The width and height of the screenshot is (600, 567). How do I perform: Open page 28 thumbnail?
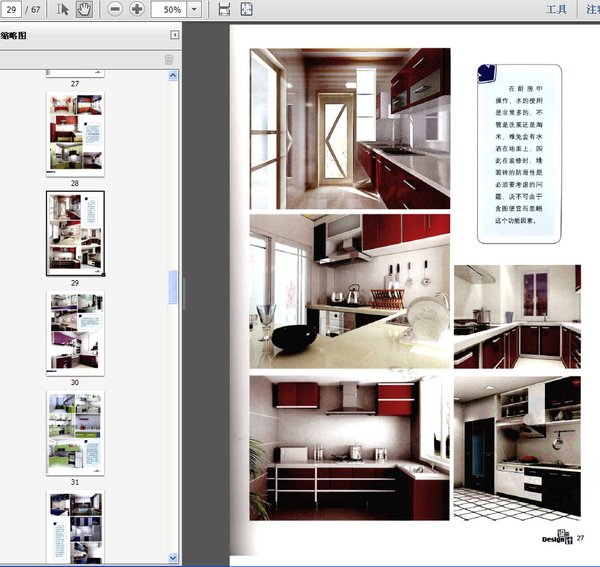click(75, 134)
